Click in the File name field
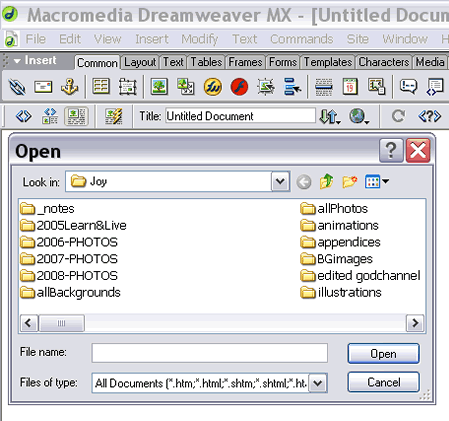449x421 pixels. (210, 353)
